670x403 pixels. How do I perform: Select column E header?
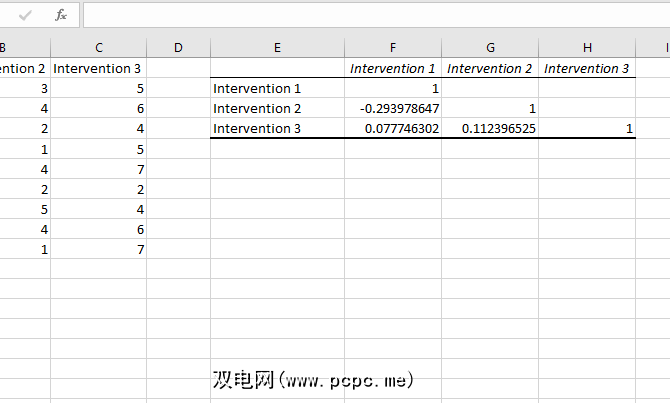click(x=277, y=48)
